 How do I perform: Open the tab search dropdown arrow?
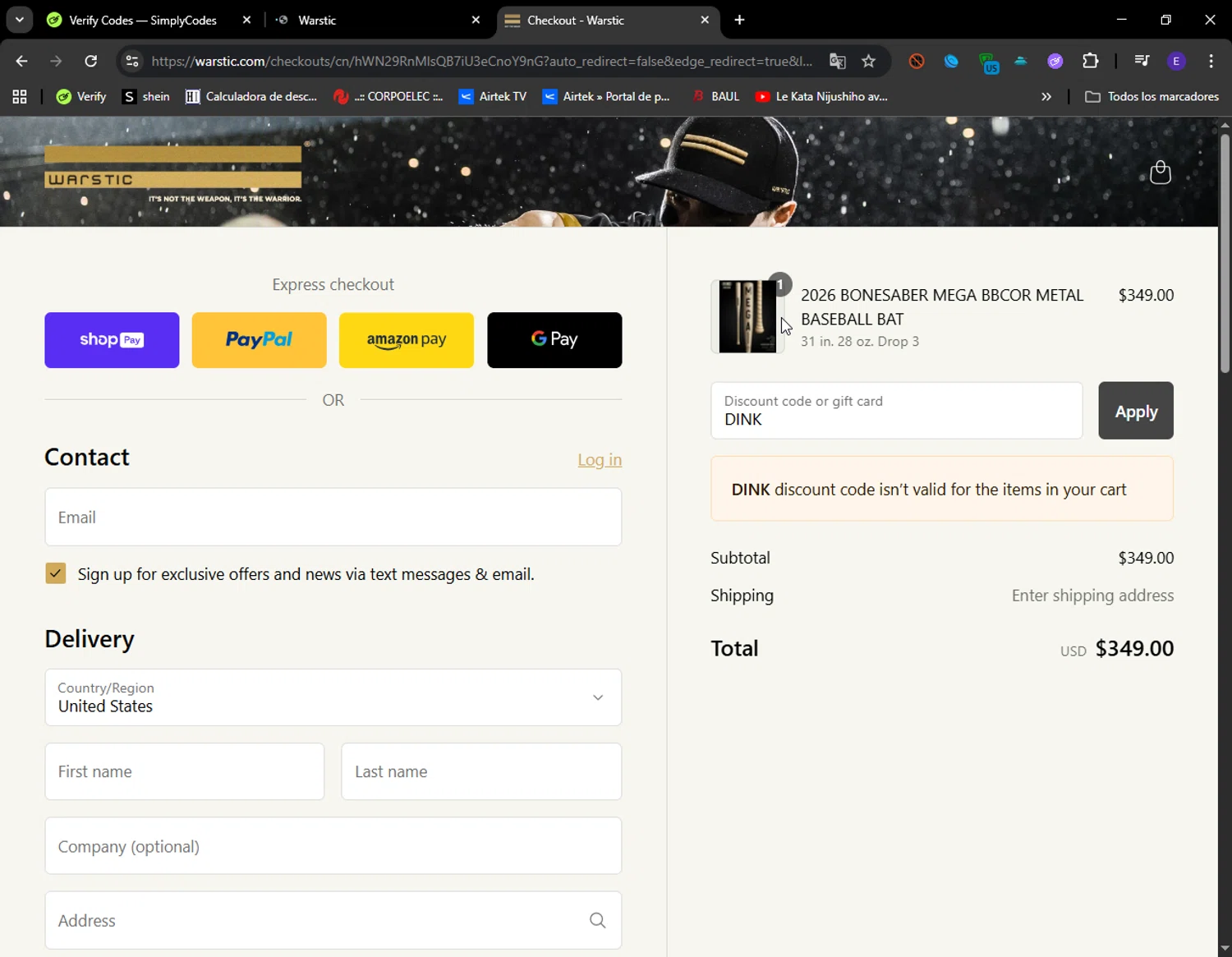coord(19,20)
